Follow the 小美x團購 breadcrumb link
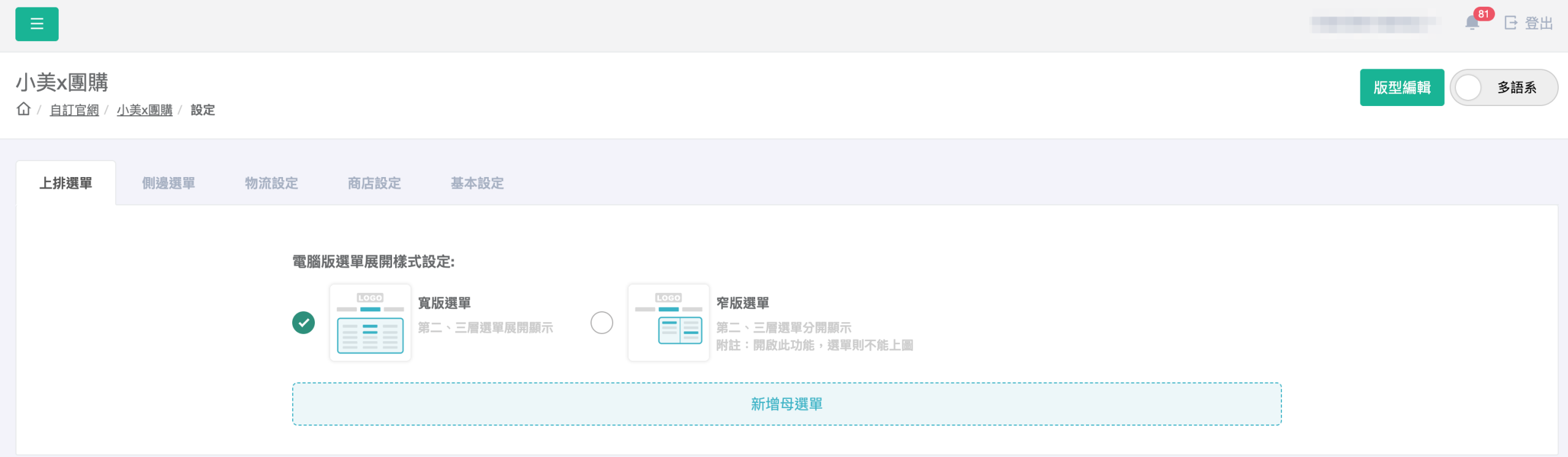 click(145, 110)
